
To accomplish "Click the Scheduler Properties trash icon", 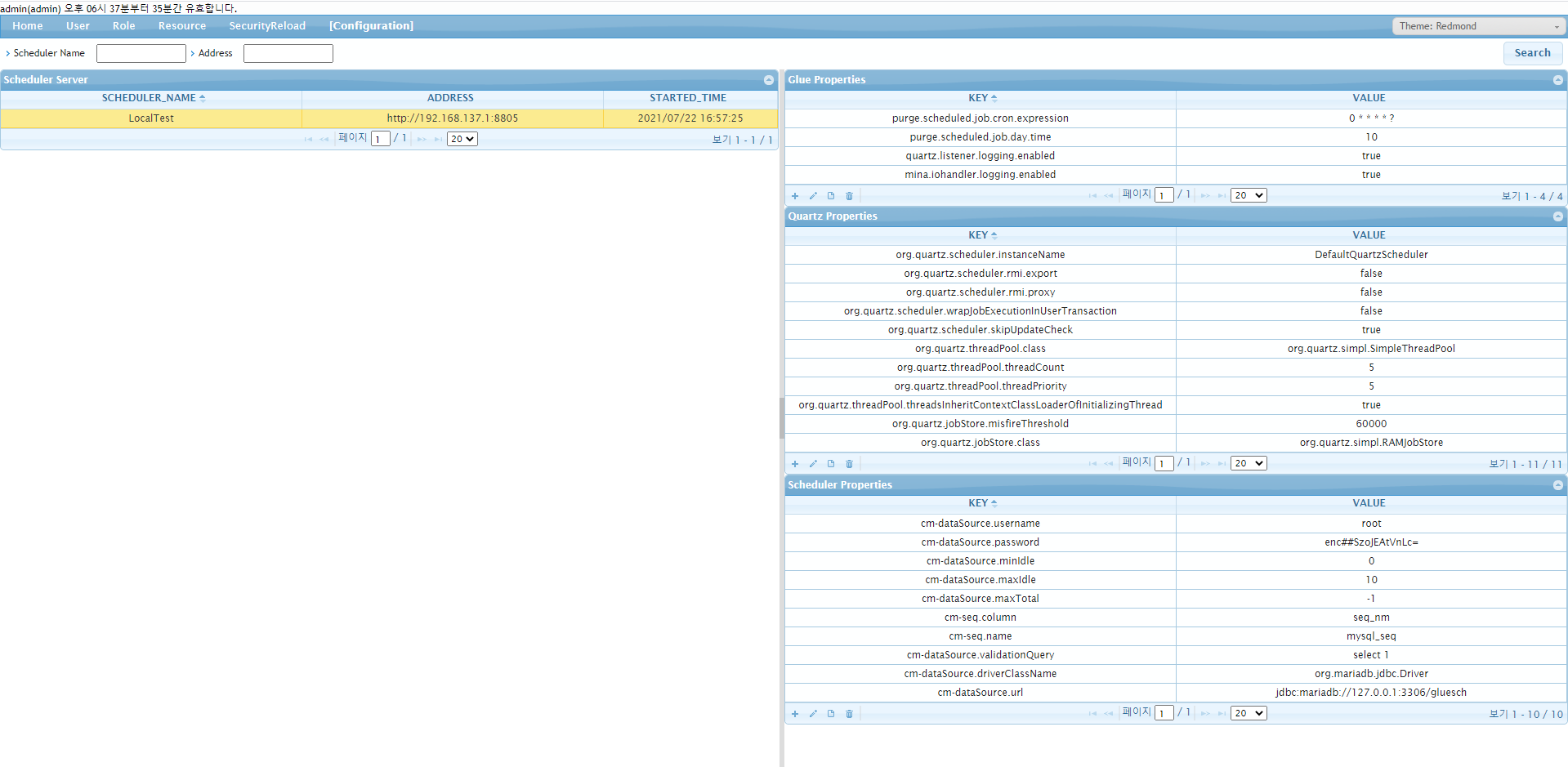I will [849, 714].
